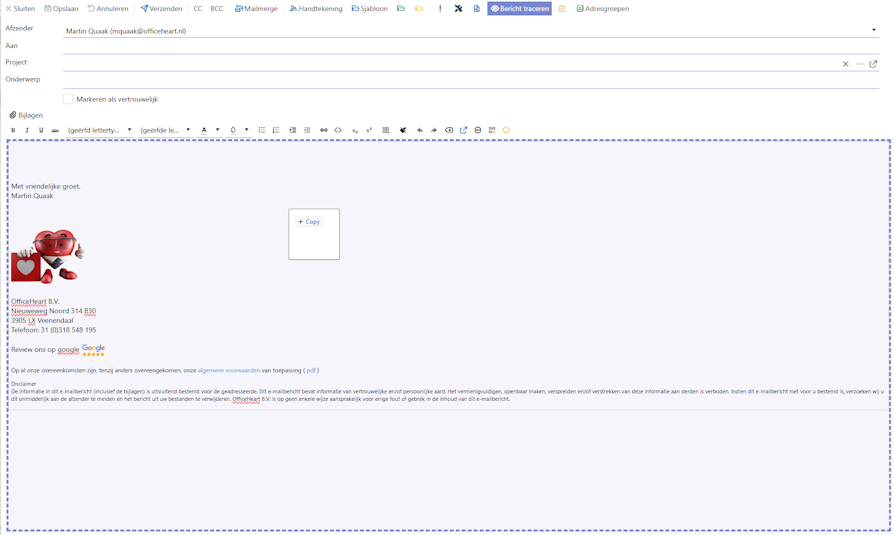Open the Handtekening menu
The image size is (894, 535).
[316, 9]
